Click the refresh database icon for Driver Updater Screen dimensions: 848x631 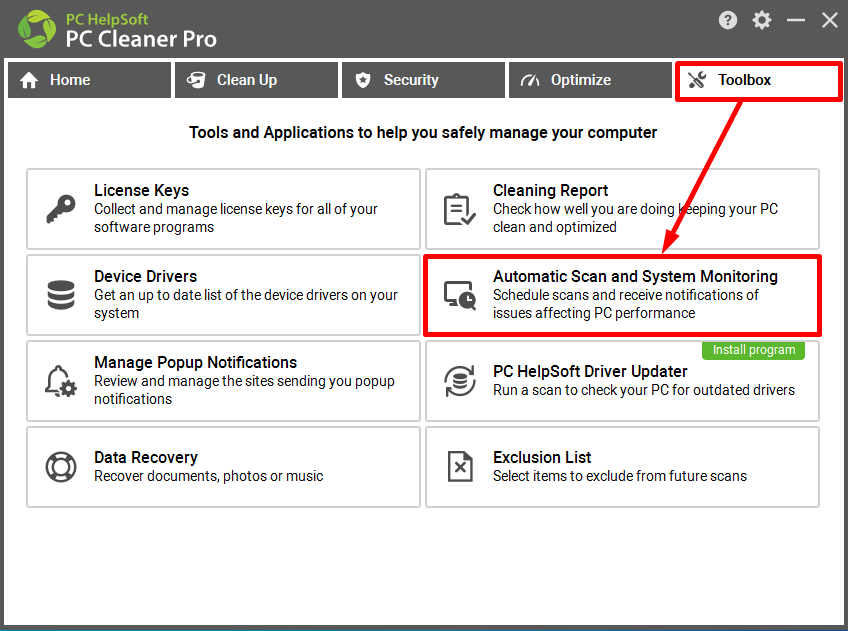point(460,381)
